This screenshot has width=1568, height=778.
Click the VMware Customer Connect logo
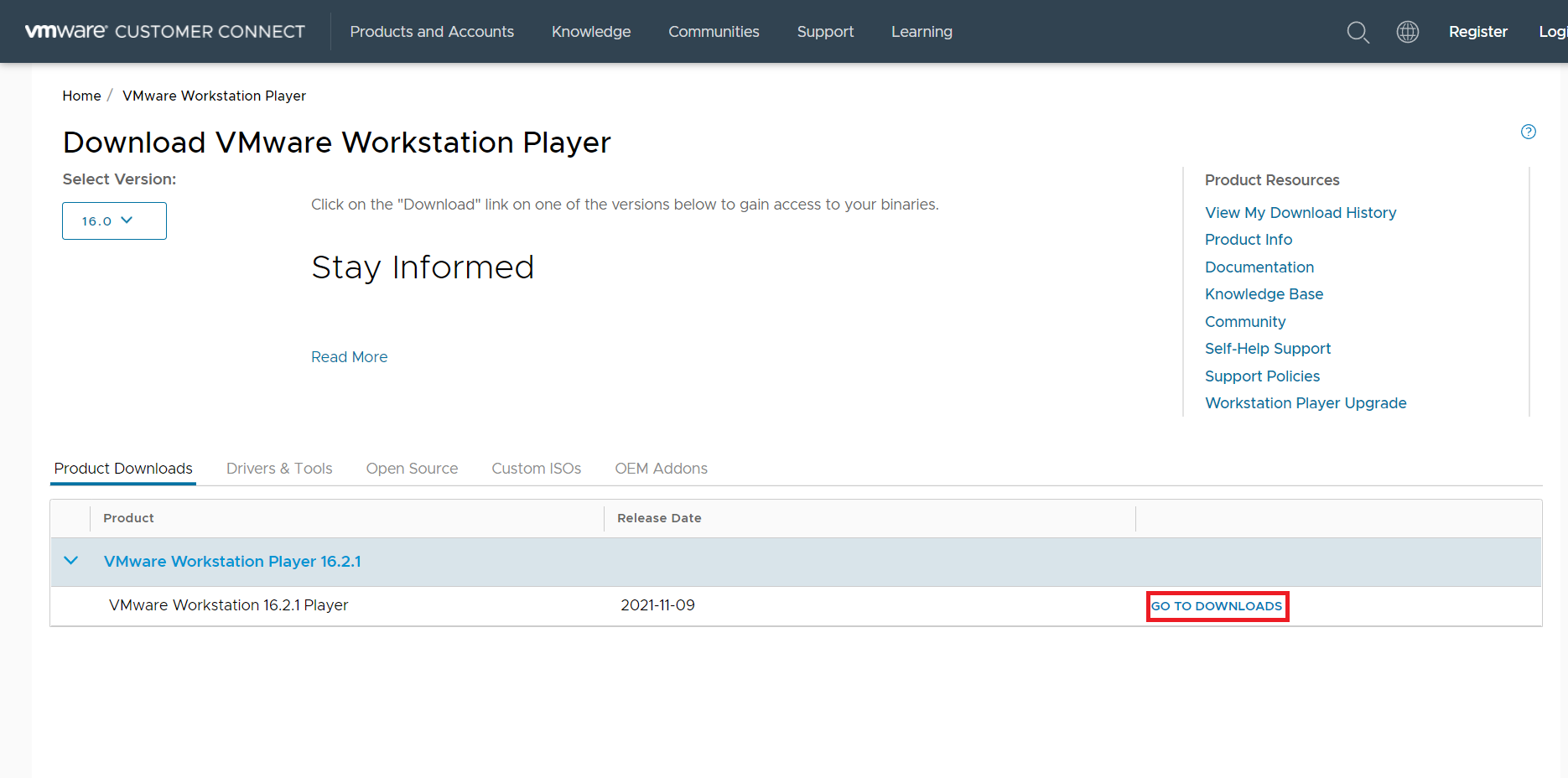coord(165,32)
